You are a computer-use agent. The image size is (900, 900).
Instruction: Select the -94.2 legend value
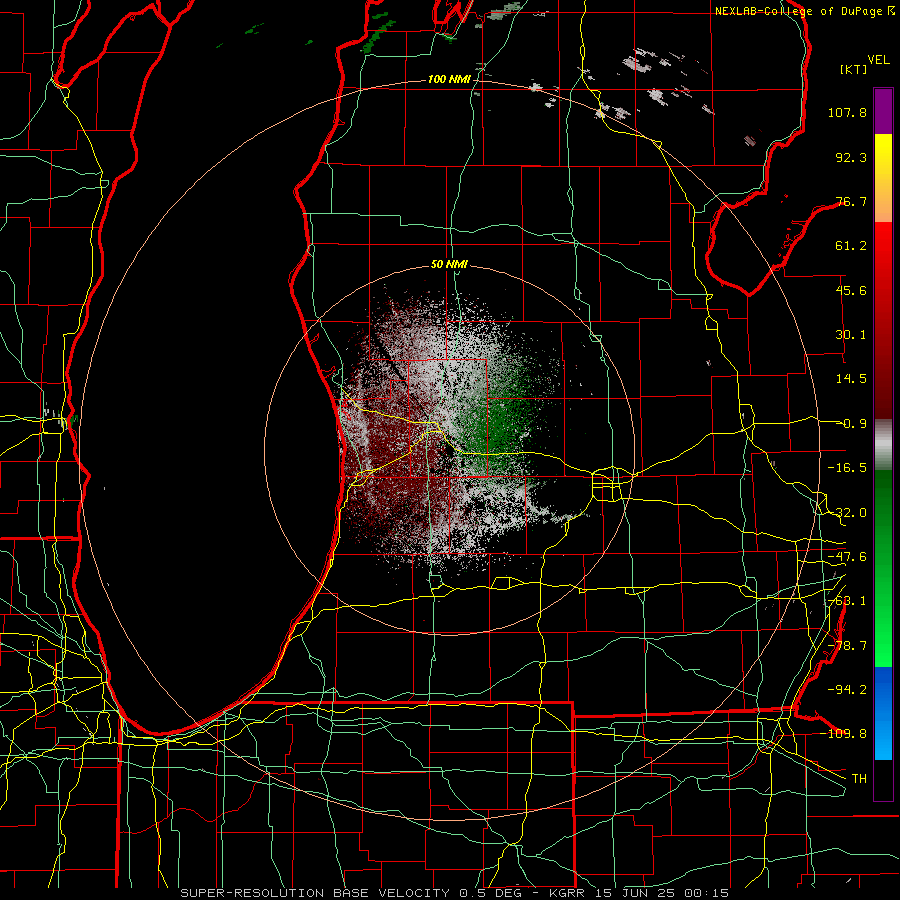847,689
